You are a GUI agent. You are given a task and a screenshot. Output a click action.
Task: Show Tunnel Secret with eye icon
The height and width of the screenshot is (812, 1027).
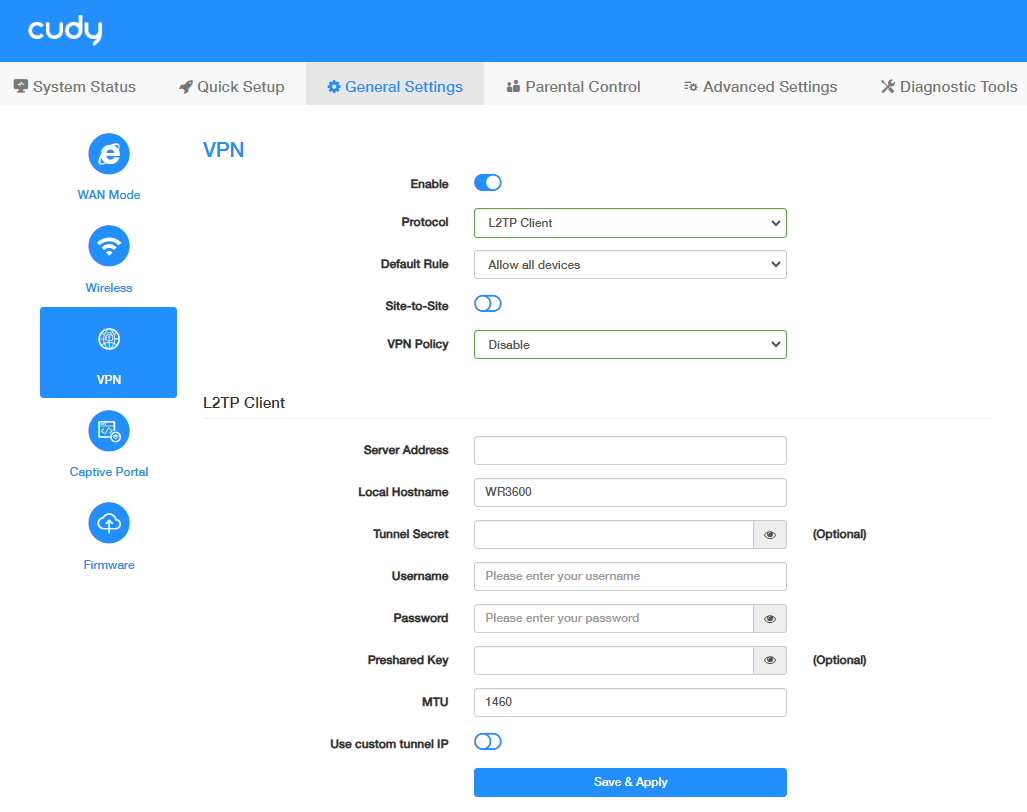click(x=770, y=535)
